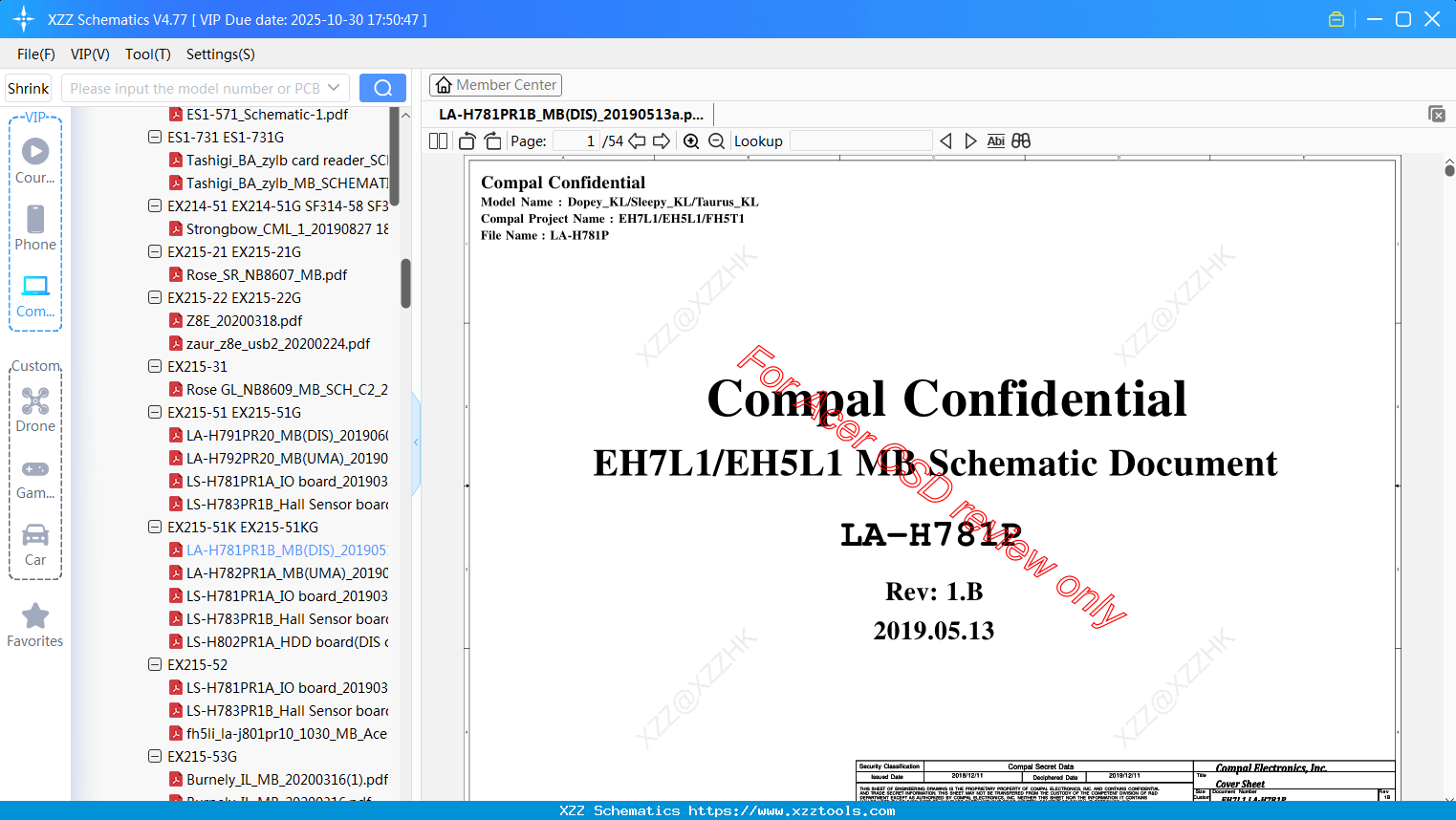This screenshot has width=1456, height=820.
Task: Open the Courses sidebar section
Action: [35, 160]
